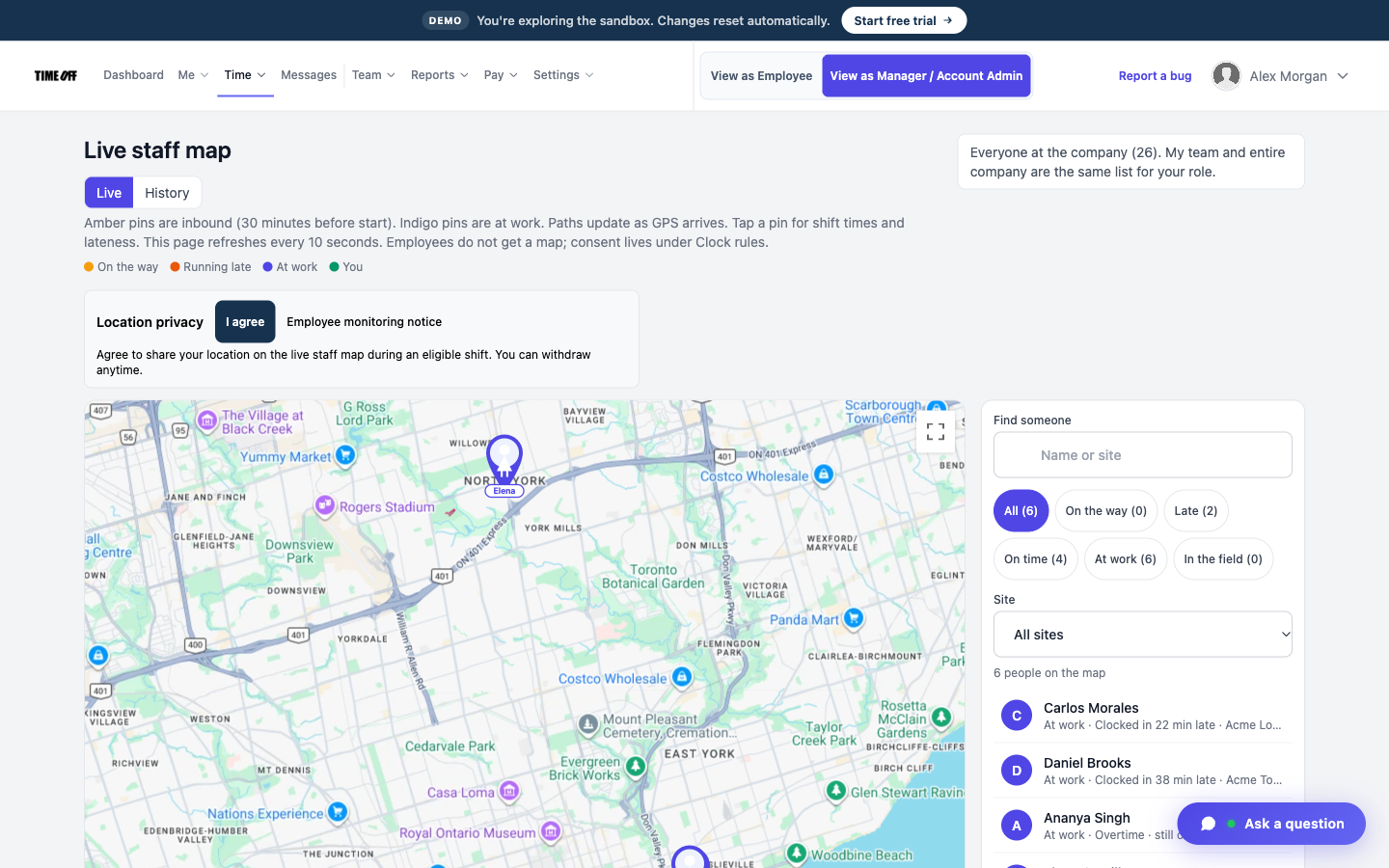Click '6 people on the map' text

pyautogui.click(x=1049, y=673)
